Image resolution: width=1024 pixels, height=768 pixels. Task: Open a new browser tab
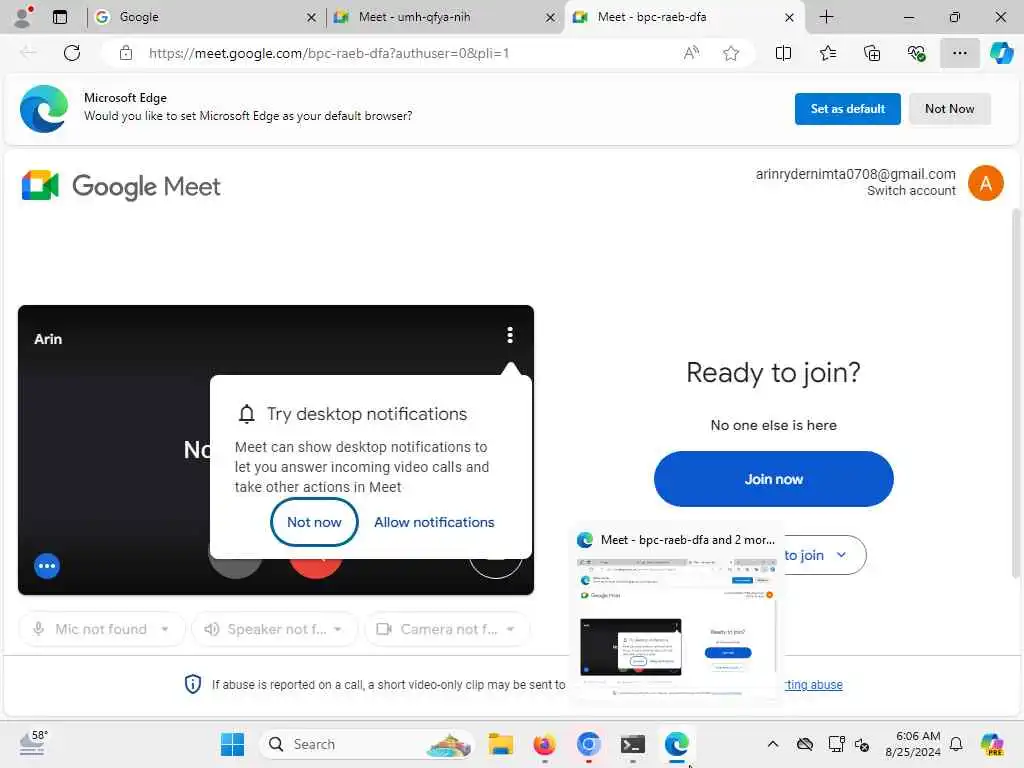(x=826, y=17)
